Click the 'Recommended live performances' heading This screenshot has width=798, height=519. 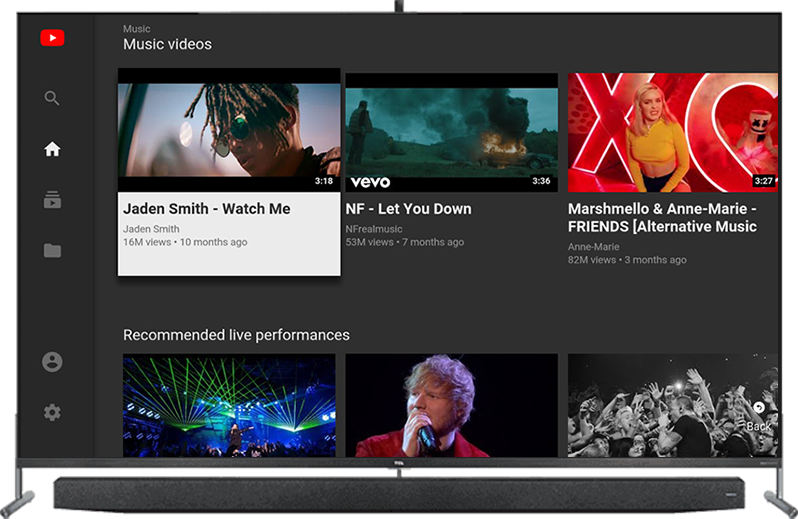tap(236, 335)
